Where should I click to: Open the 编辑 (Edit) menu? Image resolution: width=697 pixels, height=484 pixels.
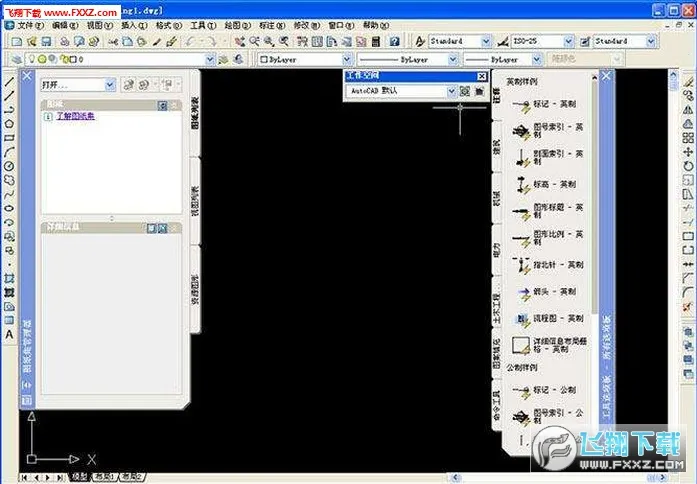click(x=65, y=25)
